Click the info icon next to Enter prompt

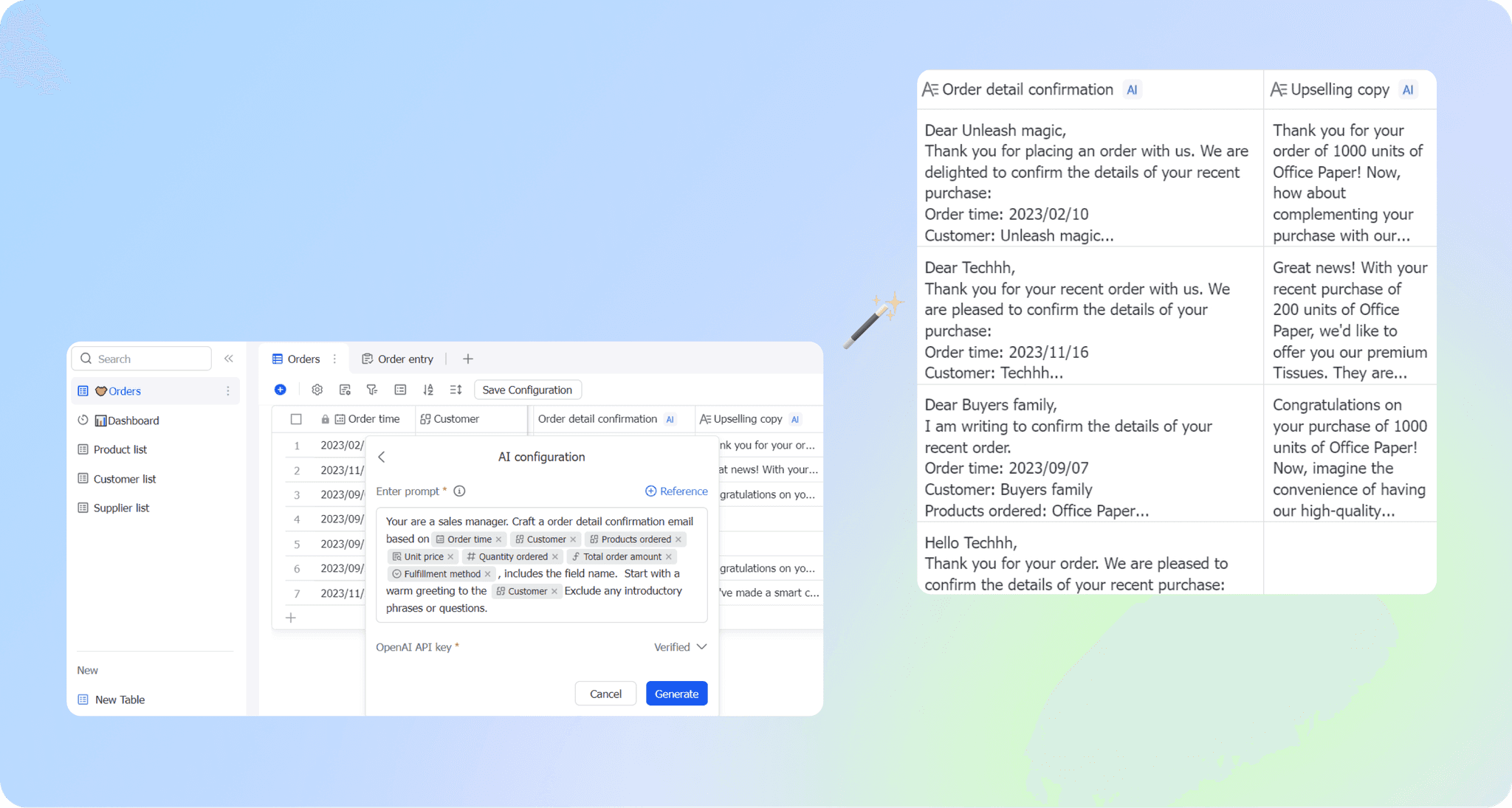pos(460,491)
